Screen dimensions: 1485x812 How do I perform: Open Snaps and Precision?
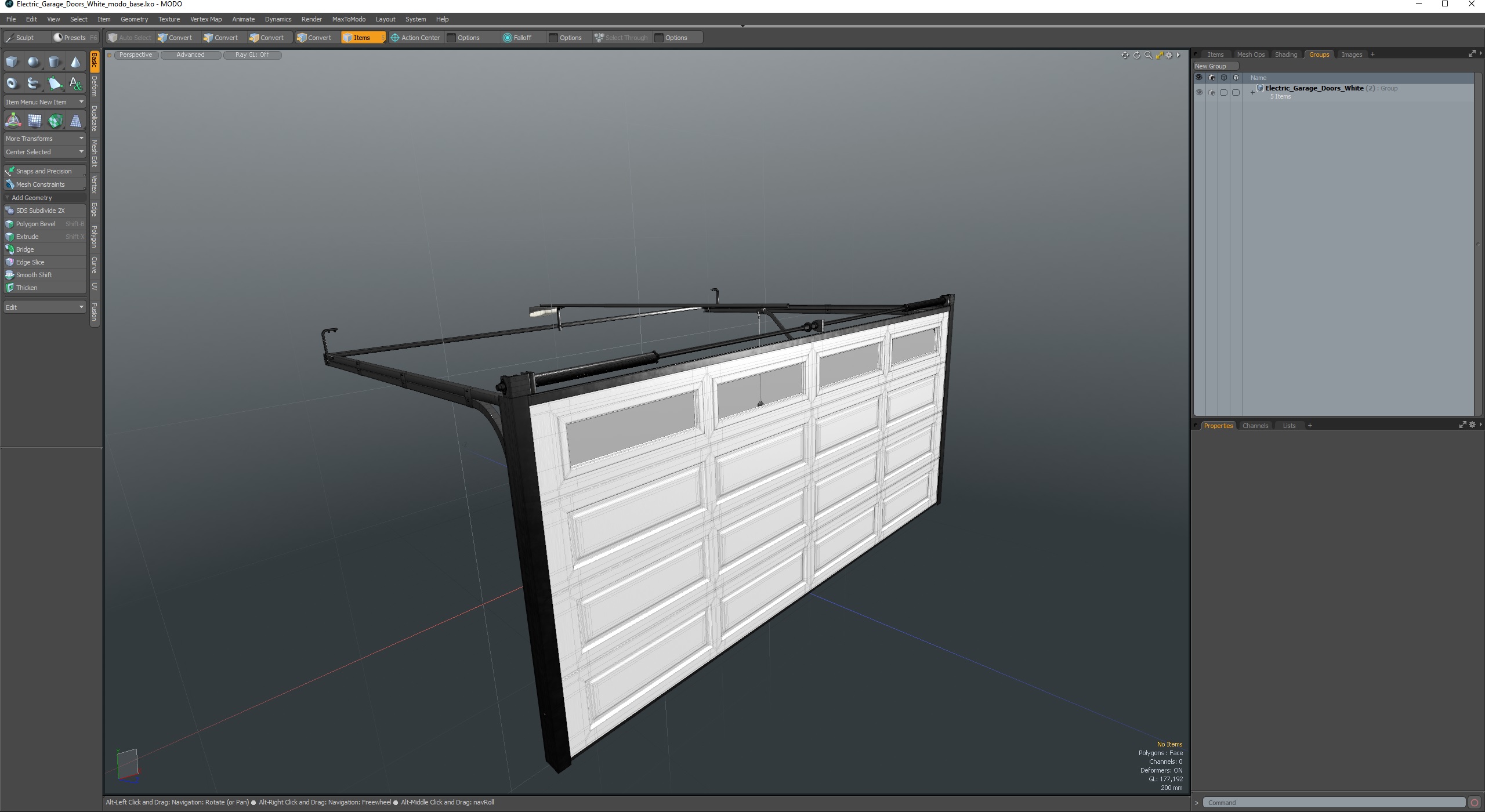45,171
